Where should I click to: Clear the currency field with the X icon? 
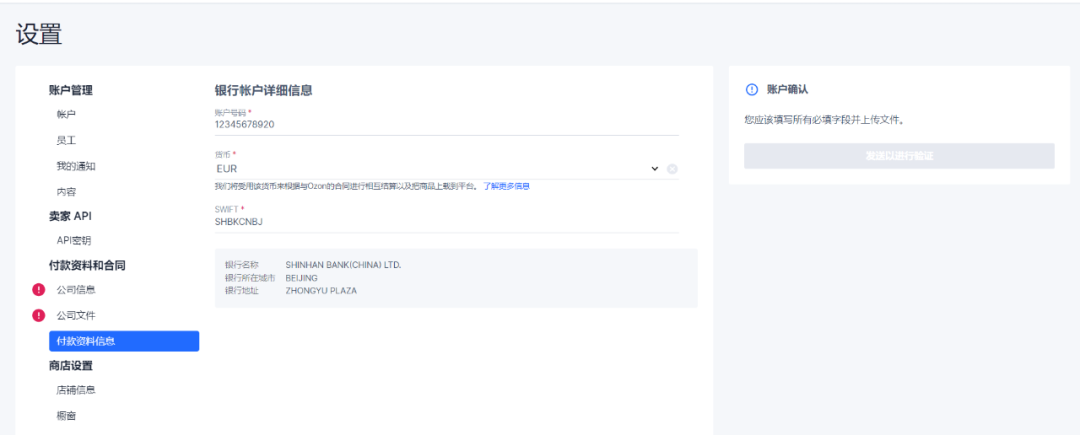pyautogui.click(x=672, y=169)
